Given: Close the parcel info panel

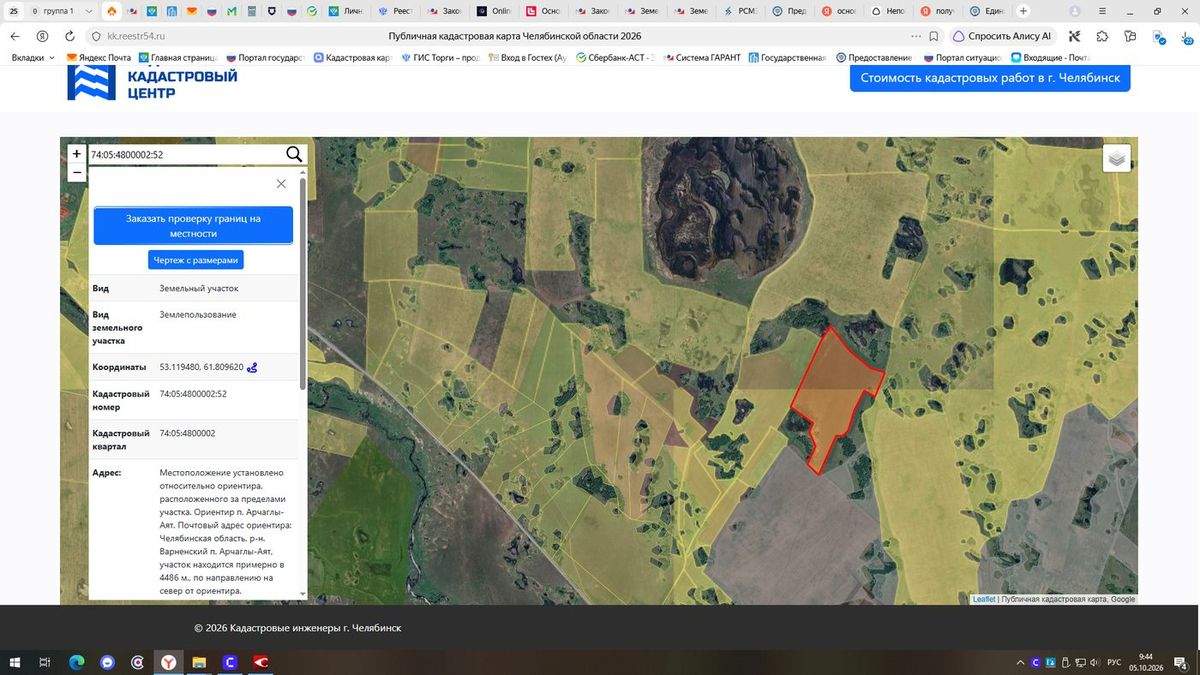Looking at the screenshot, I should 281,184.
